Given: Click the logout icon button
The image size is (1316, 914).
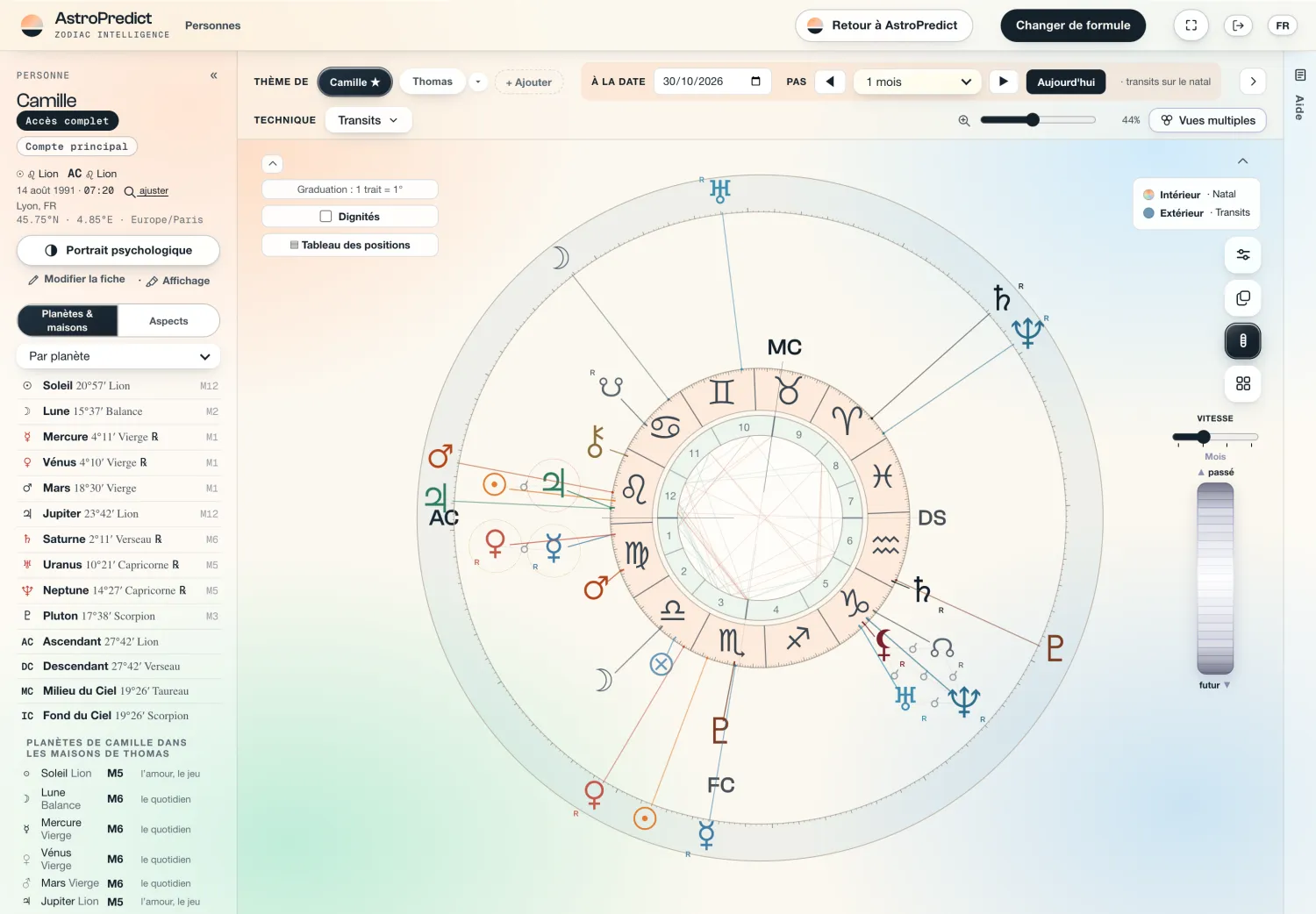Looking at the screenshot, I should click(1237, 25).
